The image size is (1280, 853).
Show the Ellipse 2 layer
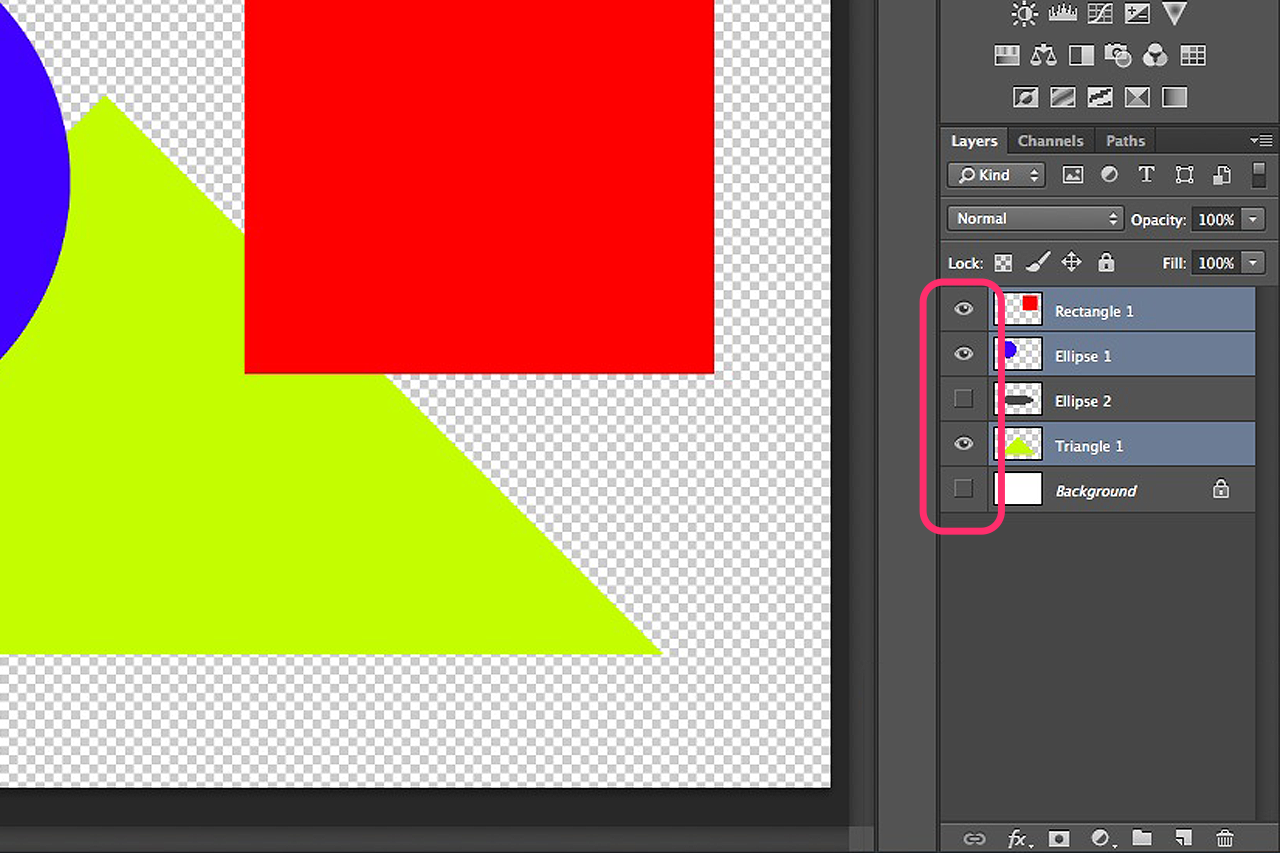point(963,398)
